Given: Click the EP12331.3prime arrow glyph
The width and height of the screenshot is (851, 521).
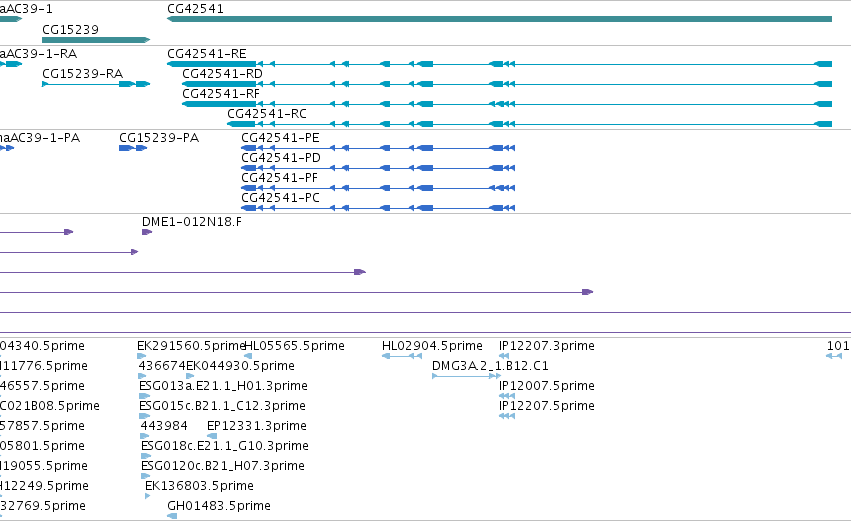Looking at the screenshot, I should (x=212, y=436).
